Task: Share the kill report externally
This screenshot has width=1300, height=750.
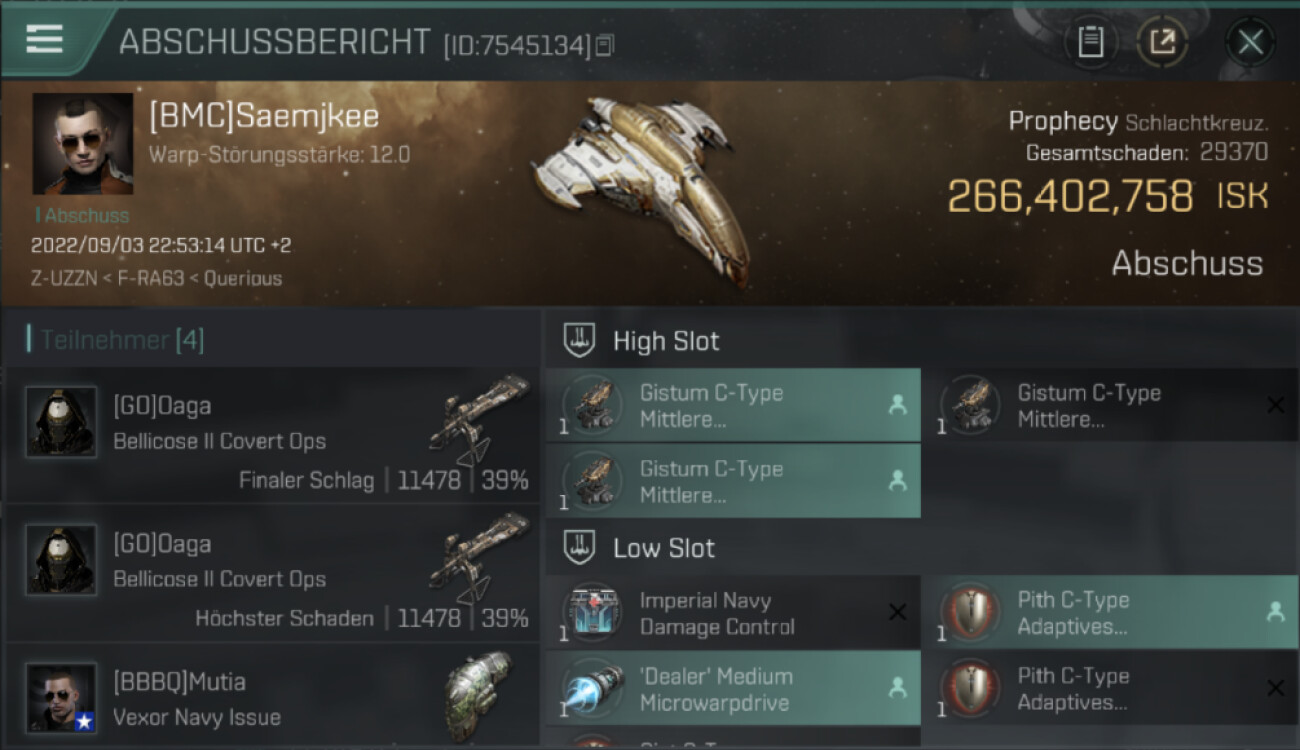Action: tap(1162, 42)
